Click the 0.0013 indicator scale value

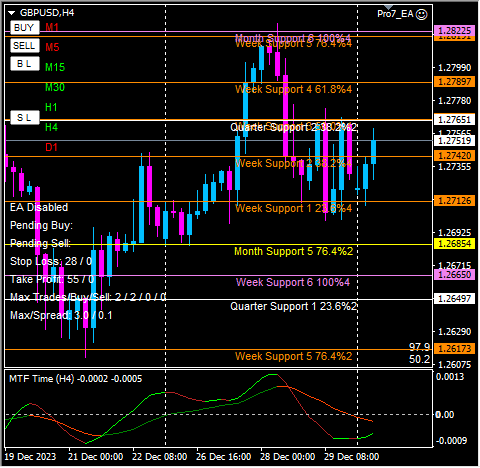click(x=450, y=377)
